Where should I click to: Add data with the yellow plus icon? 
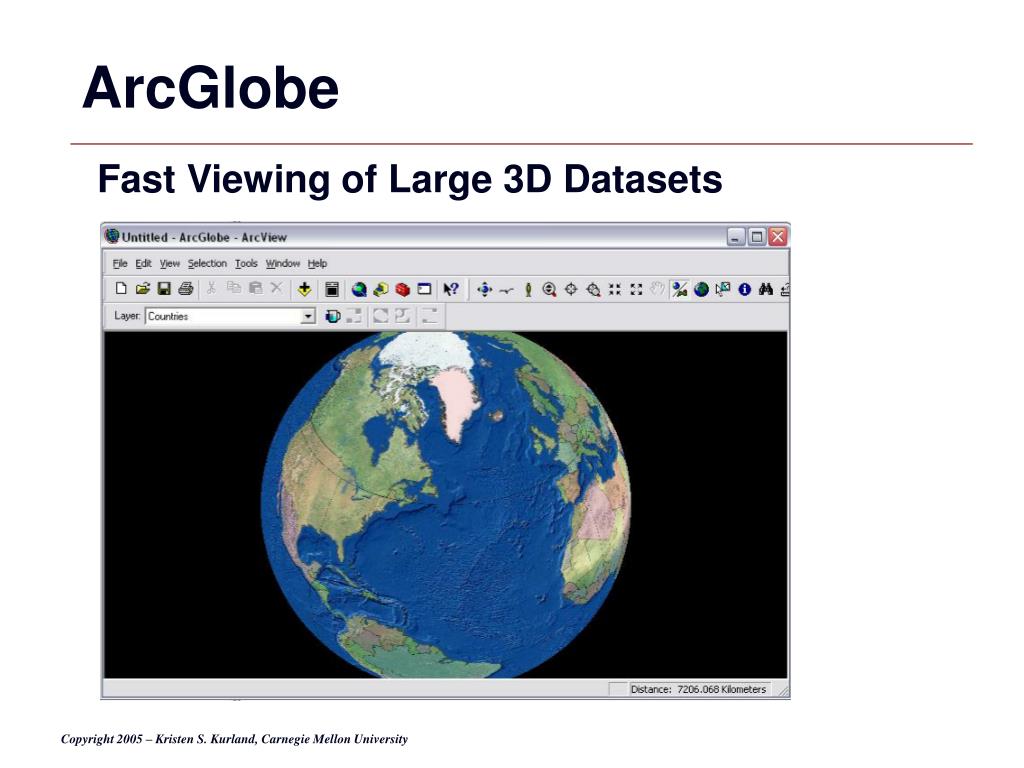point(304,289)
